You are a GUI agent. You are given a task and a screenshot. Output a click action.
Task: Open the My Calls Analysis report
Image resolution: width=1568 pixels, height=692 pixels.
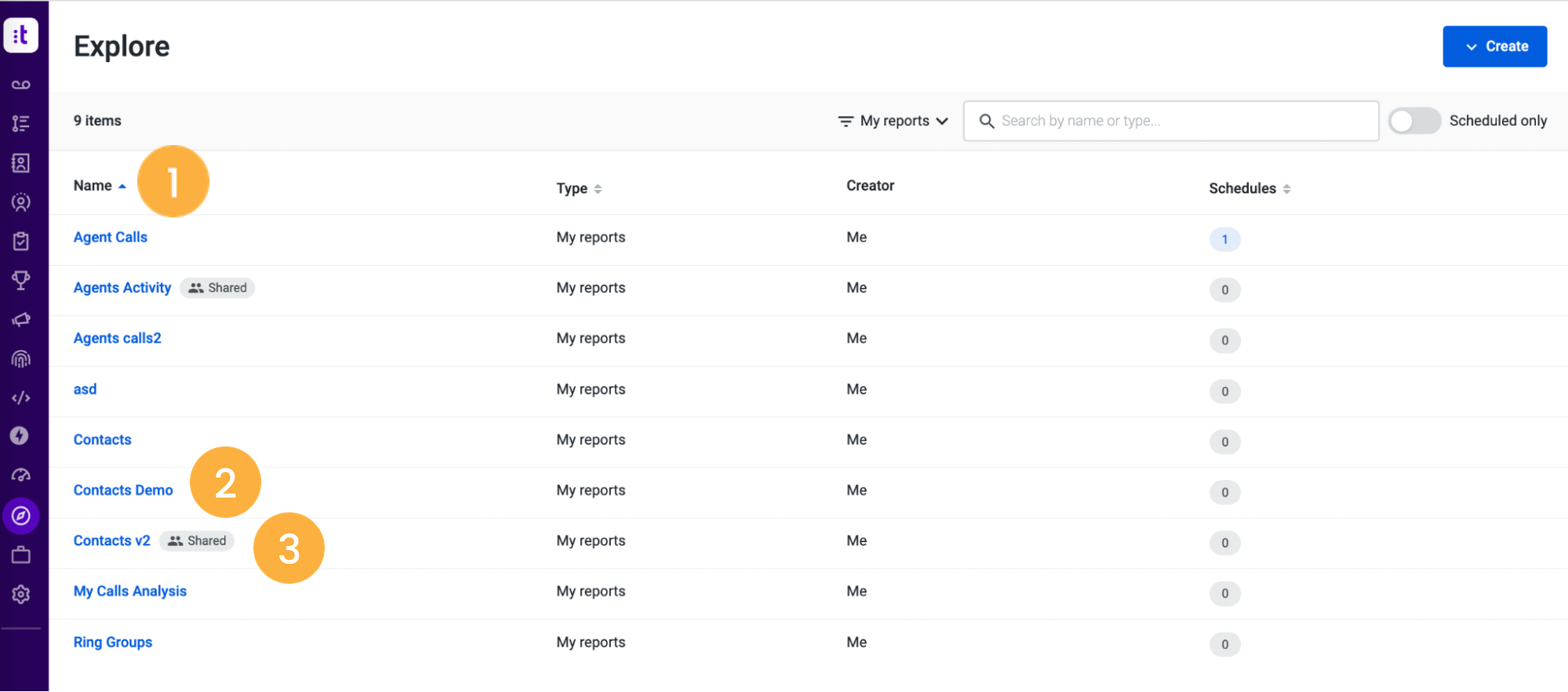(x=130, y=591)
